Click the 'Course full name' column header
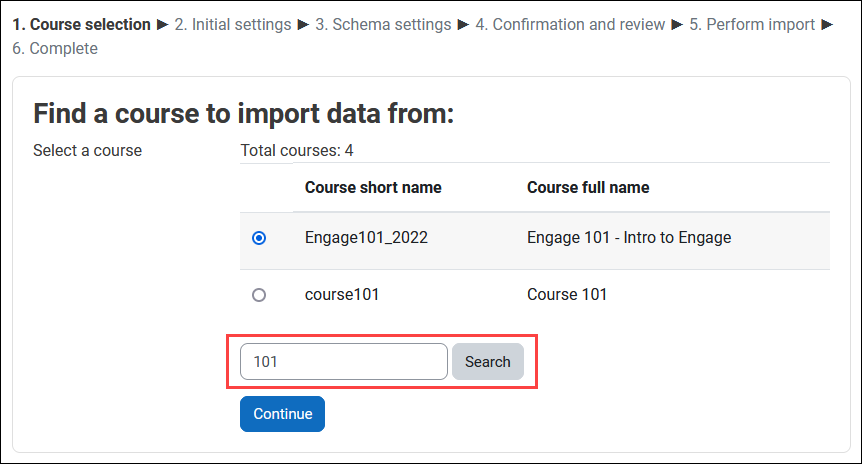 588,187
